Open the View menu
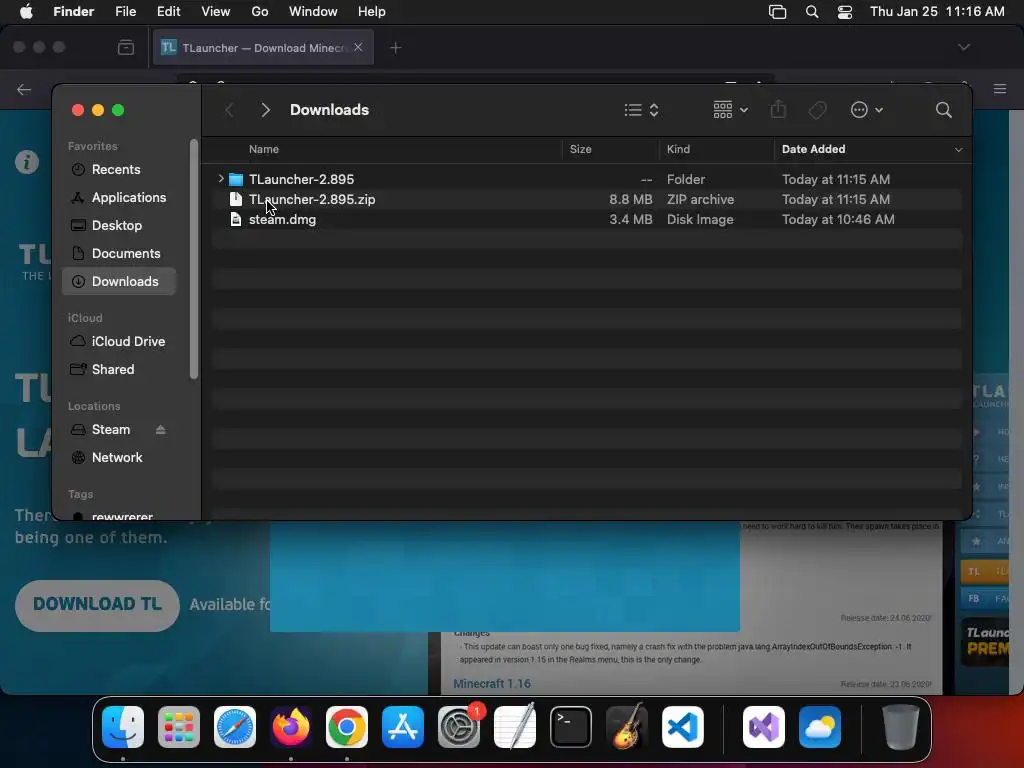 tap(216, 12)
